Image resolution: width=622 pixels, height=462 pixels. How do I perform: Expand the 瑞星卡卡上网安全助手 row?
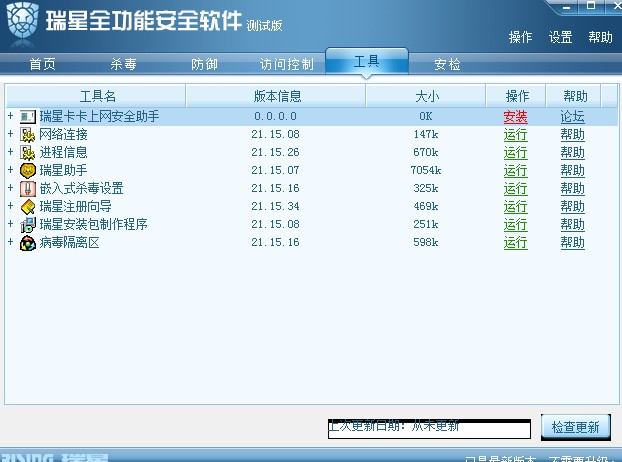(x=11, y=116)
